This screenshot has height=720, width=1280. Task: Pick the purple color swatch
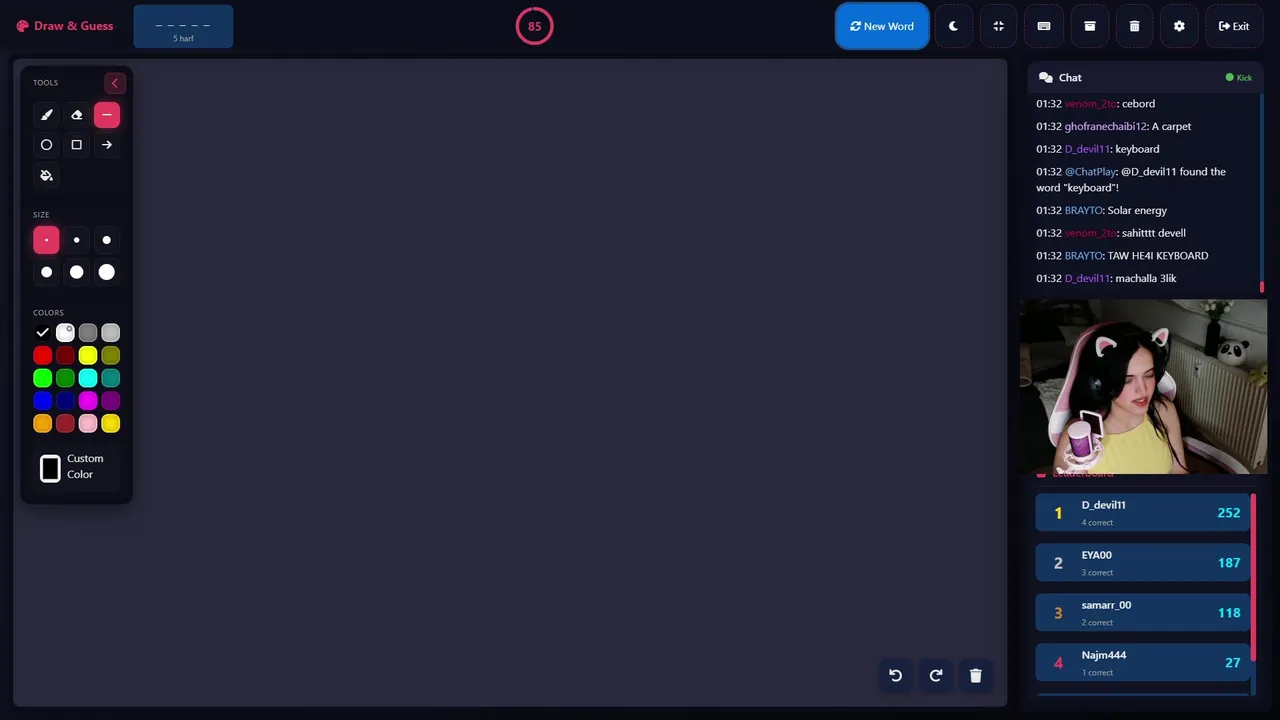point(111,401)
